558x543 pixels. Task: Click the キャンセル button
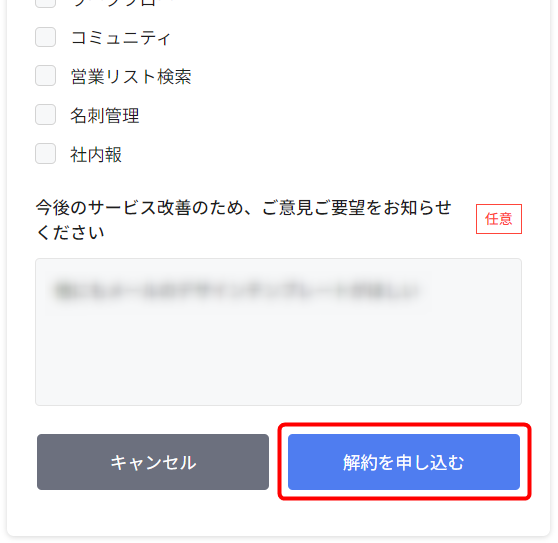153,462
